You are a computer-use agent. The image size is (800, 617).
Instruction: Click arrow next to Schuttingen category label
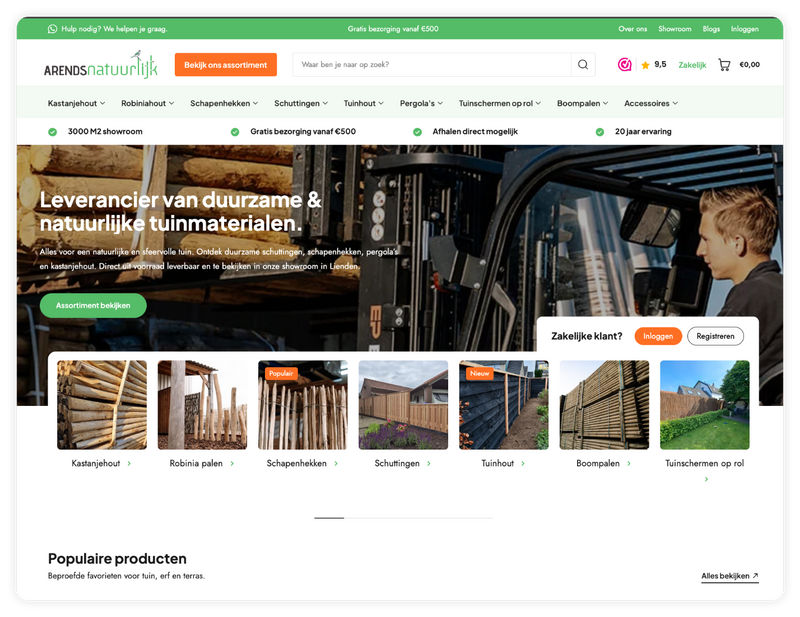click(x=429, y=463)
